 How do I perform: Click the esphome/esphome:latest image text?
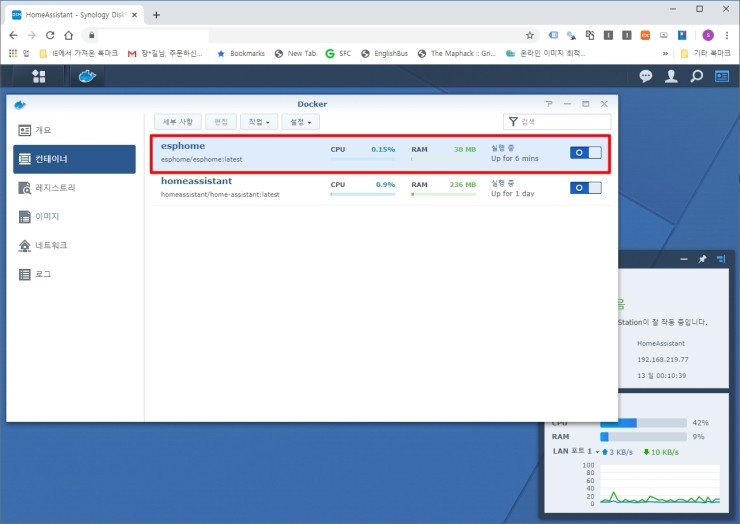click(202, 160)
